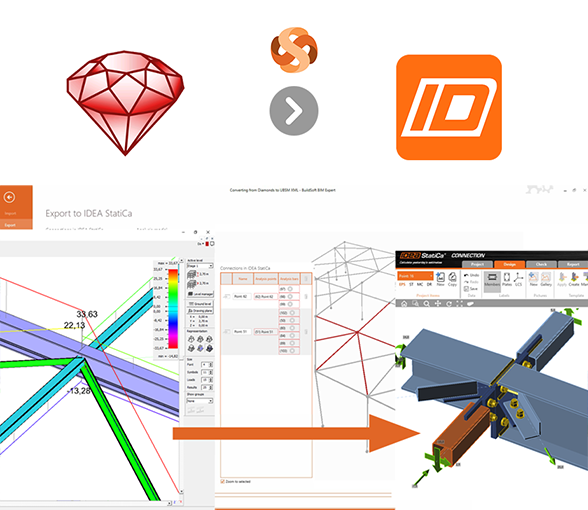Click the red Diamonds gem icon
Screen dimensions: 588x510
pos(125,103)
